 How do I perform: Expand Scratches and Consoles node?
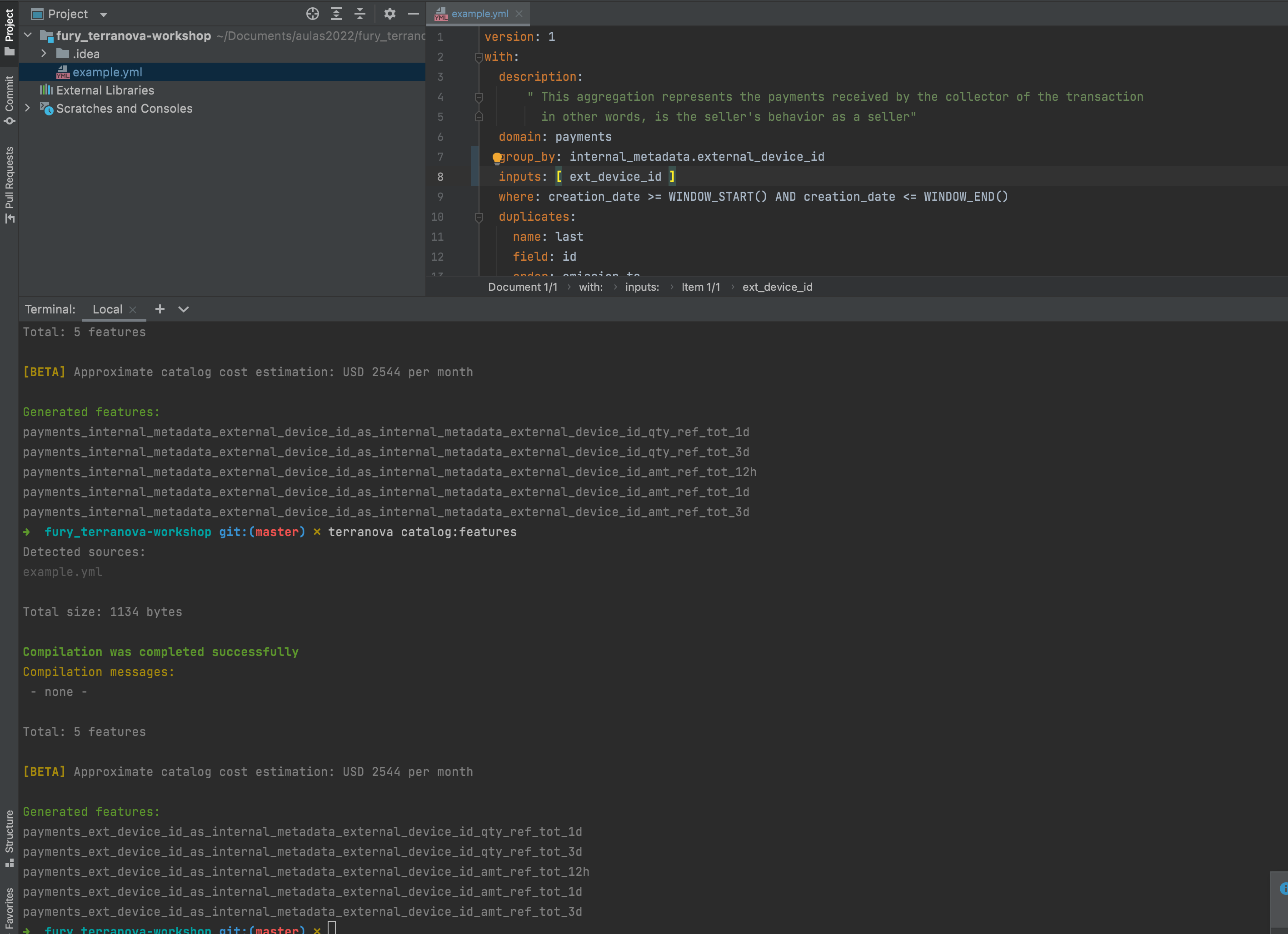[27, 107]
